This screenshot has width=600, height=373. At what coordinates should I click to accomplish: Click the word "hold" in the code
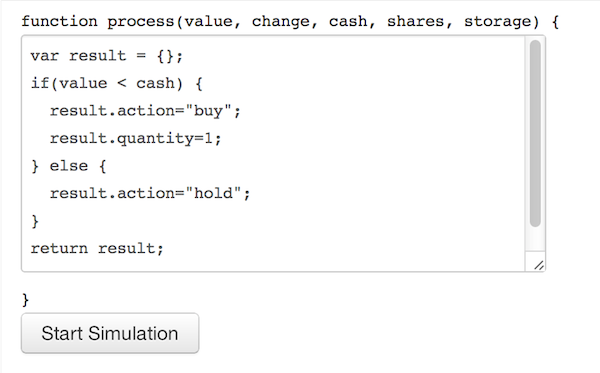(x=213, y=193)
